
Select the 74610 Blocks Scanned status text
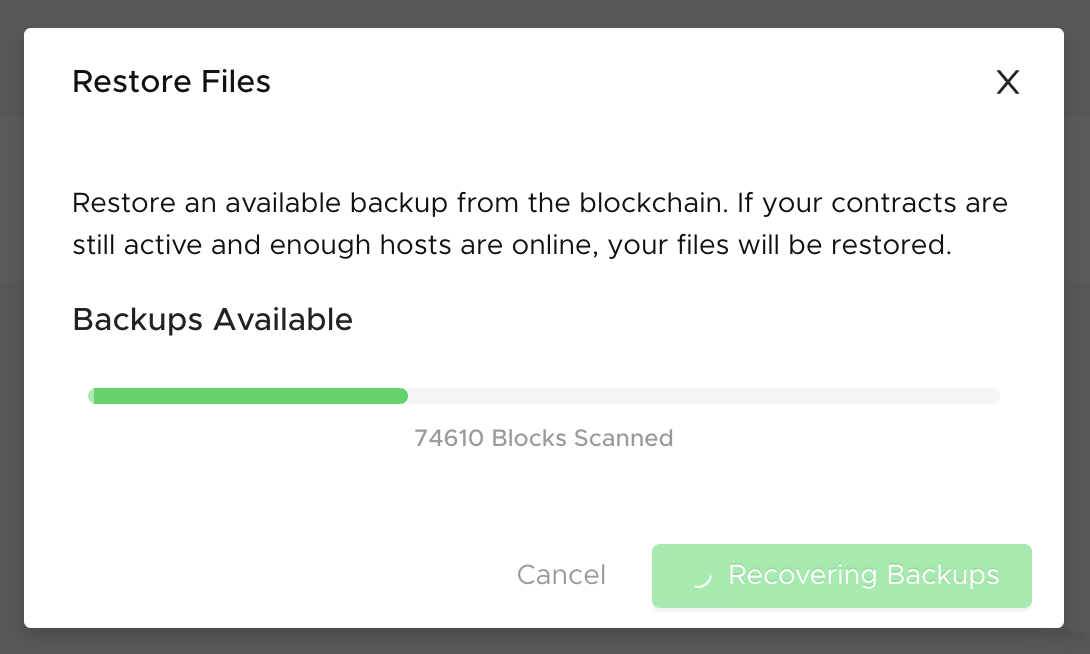(x=544, y=439)
